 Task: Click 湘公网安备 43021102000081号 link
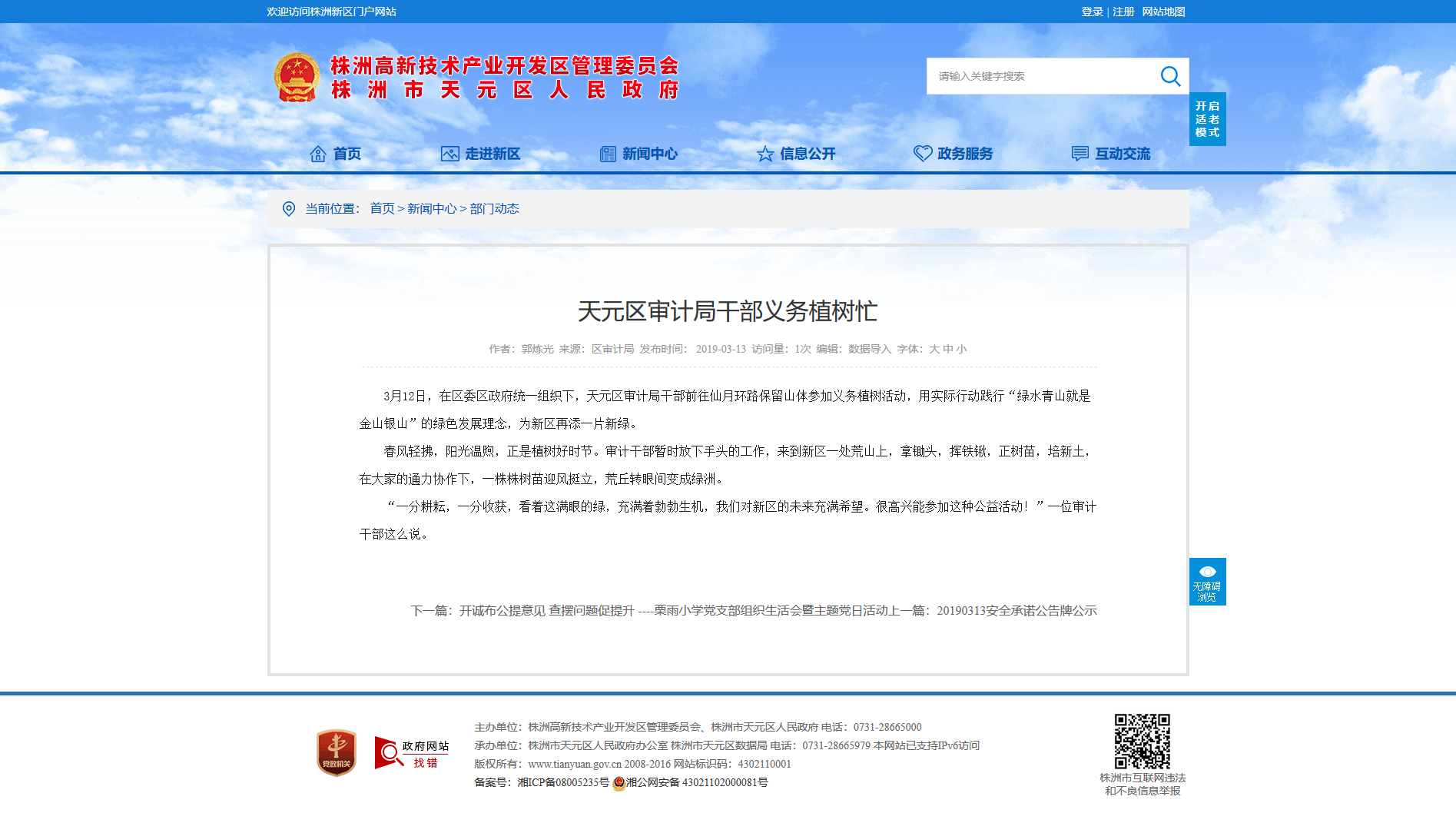(697, 783)
